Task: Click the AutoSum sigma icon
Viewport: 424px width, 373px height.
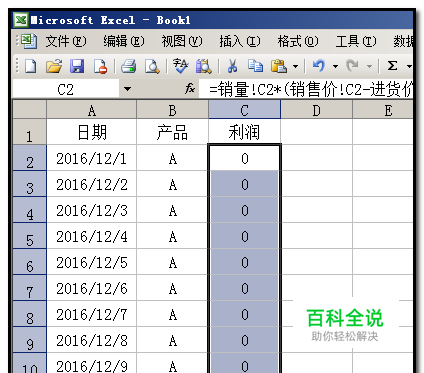Action: (x=392, y=66)
